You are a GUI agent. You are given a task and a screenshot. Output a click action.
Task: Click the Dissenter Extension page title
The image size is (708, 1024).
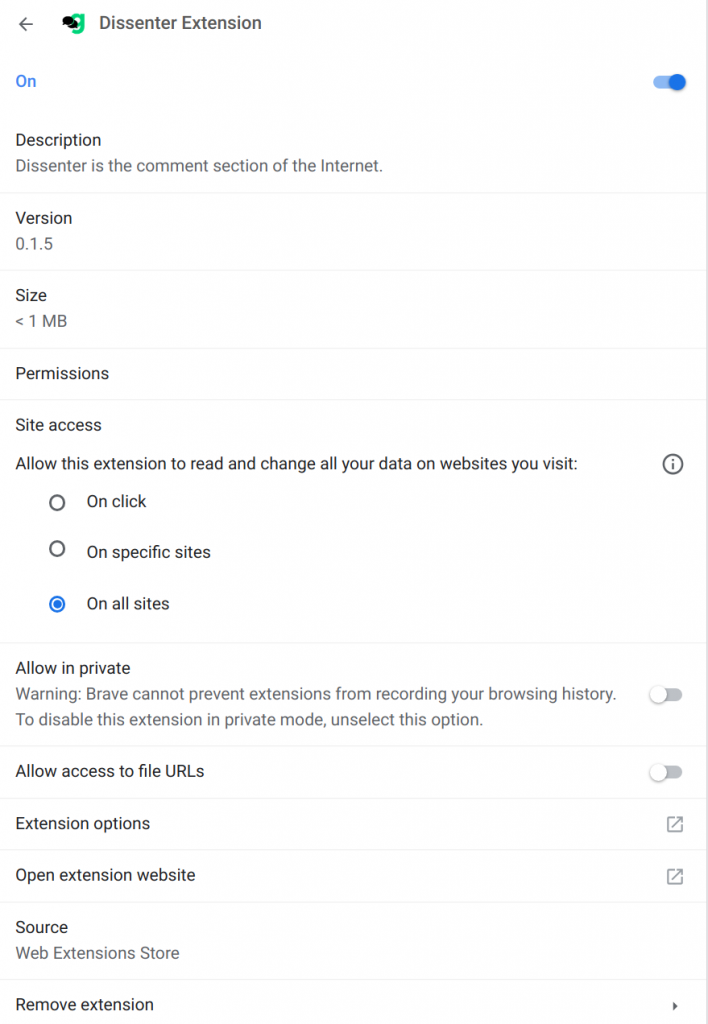[180, 23]
